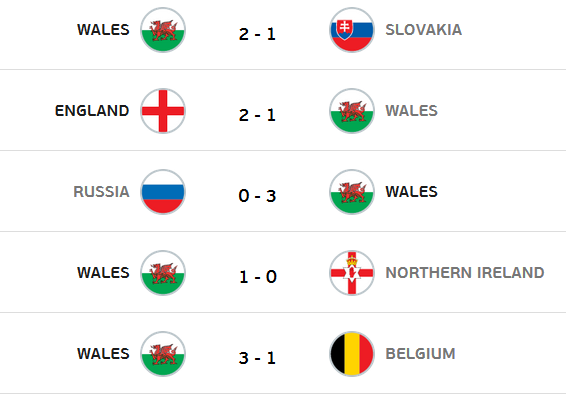Open the Wales 1 - 0 score
Image resolution: width=566 pixels, height=401 pixels.
click(x=258, y=277)
